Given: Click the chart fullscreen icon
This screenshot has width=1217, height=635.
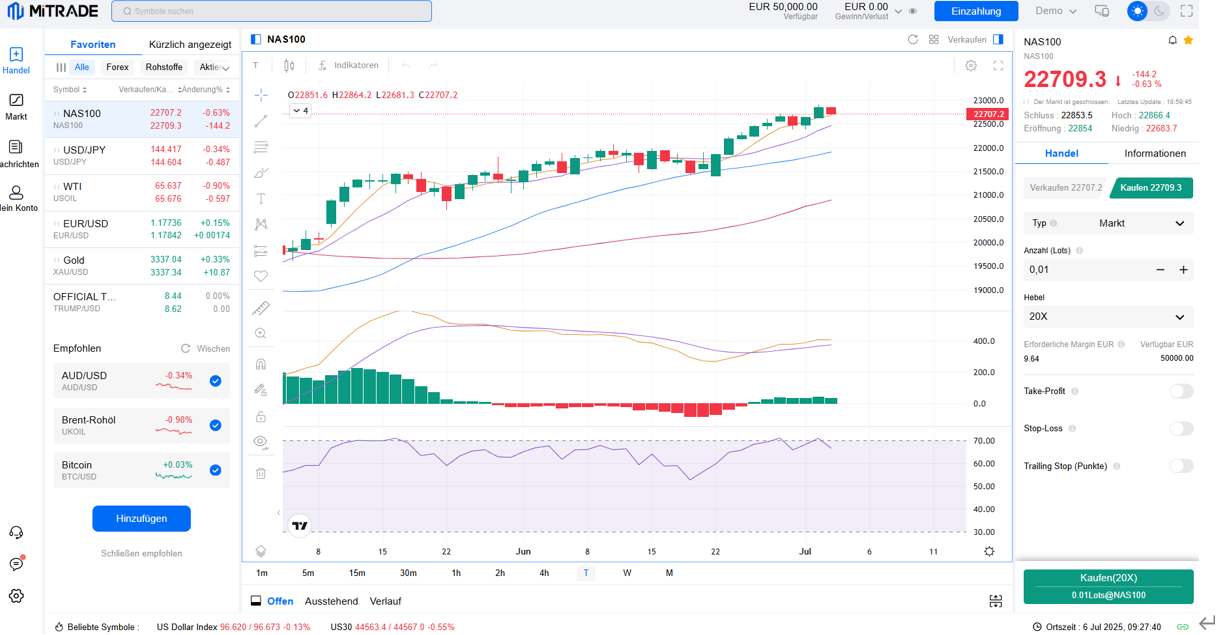Looking at the screenshot, I should point(998,65).
